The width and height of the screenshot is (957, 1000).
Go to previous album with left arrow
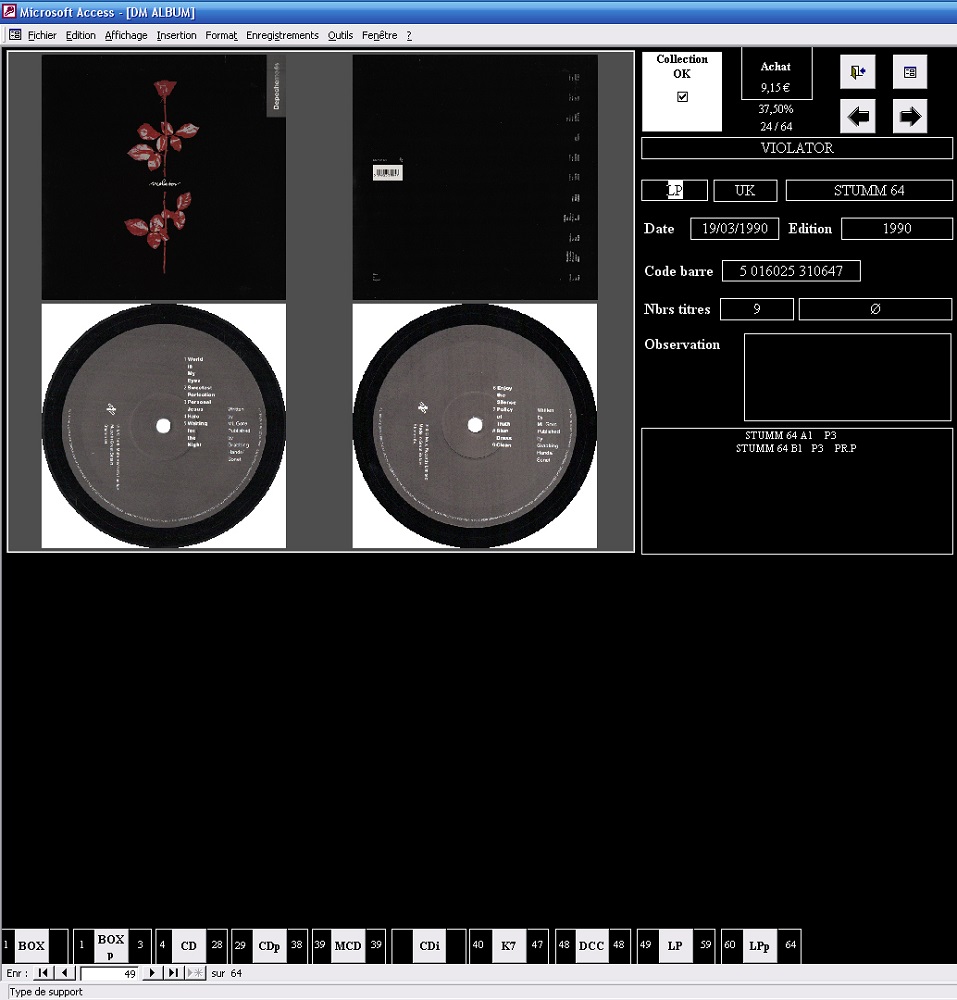[x=858, y=116]
